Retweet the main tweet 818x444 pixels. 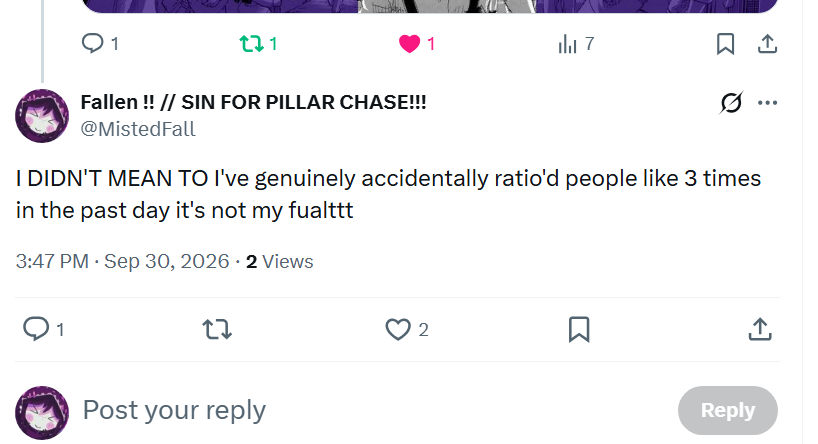click(217, 330)
